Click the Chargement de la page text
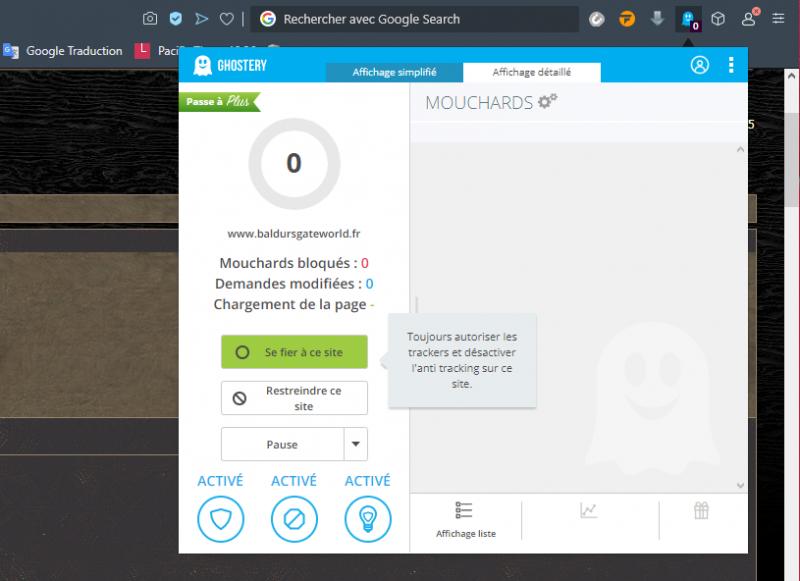 pos(290,305)
